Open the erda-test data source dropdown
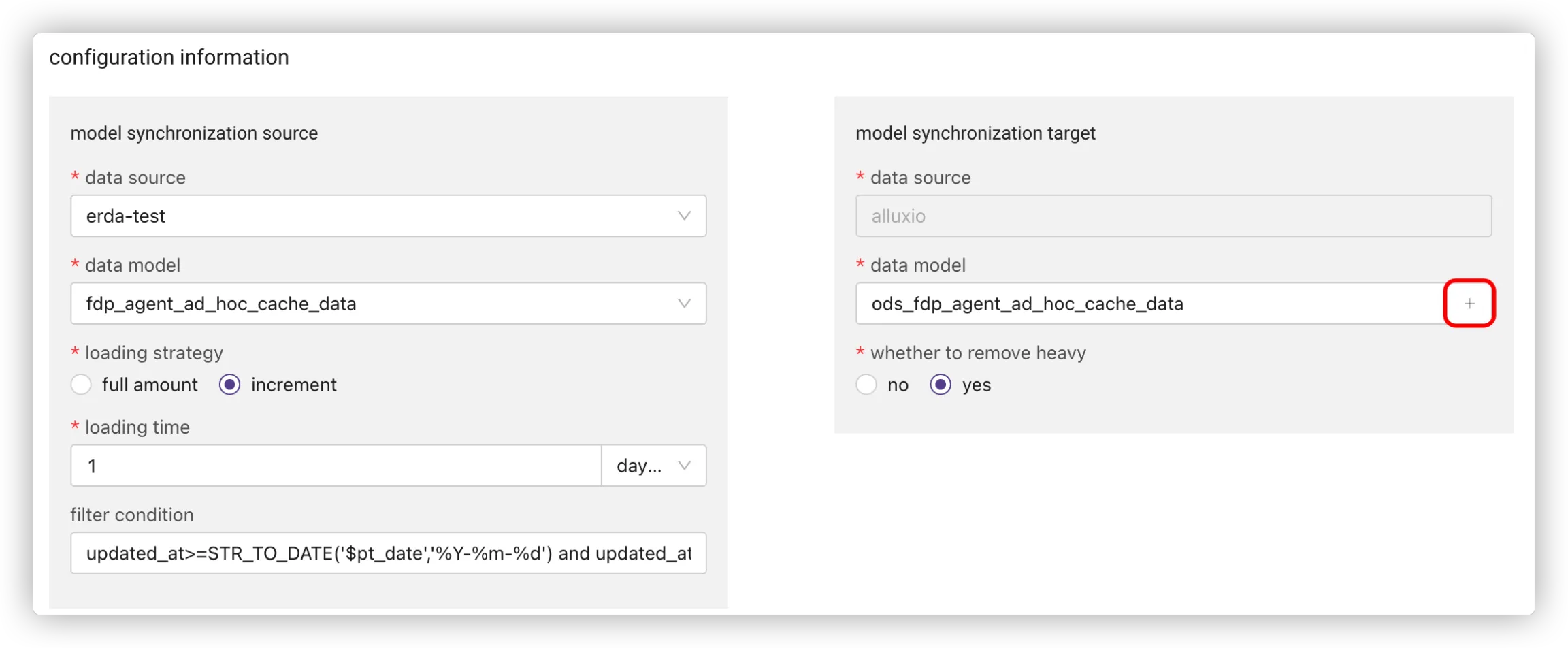The height and width of the screenshot is (648, 1568). pyautogui.click(x=374, y=216)
